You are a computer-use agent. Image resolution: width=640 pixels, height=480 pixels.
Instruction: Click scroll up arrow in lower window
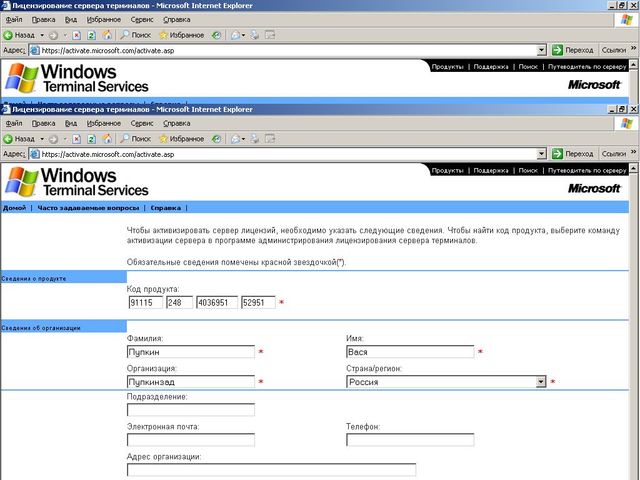pos(633,168)
